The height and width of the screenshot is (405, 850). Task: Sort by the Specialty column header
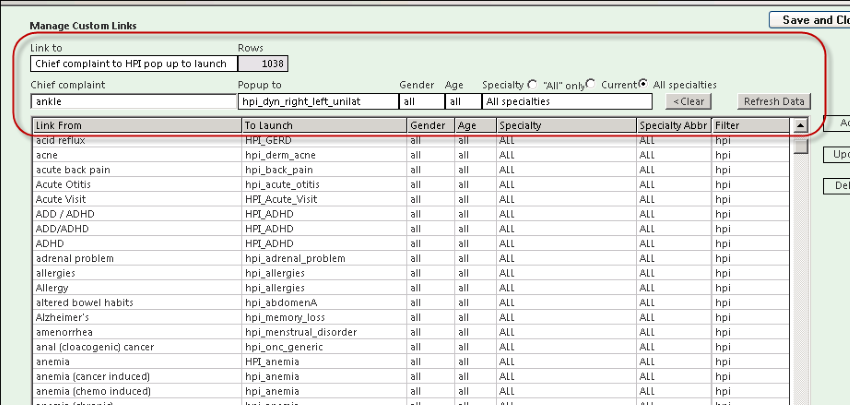pos(567,126)
